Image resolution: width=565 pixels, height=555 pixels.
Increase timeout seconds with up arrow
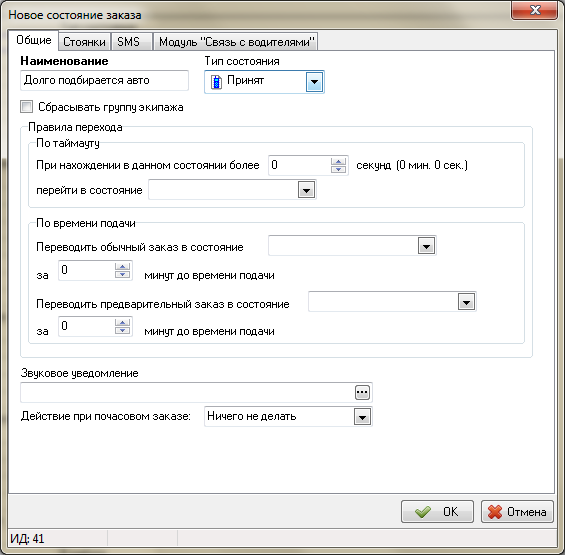click(x=338, y=161)
